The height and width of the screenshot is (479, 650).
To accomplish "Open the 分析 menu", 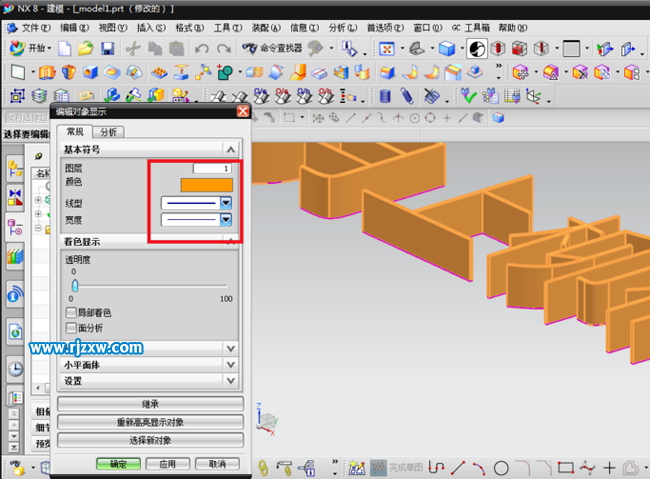I will point(342,28).
